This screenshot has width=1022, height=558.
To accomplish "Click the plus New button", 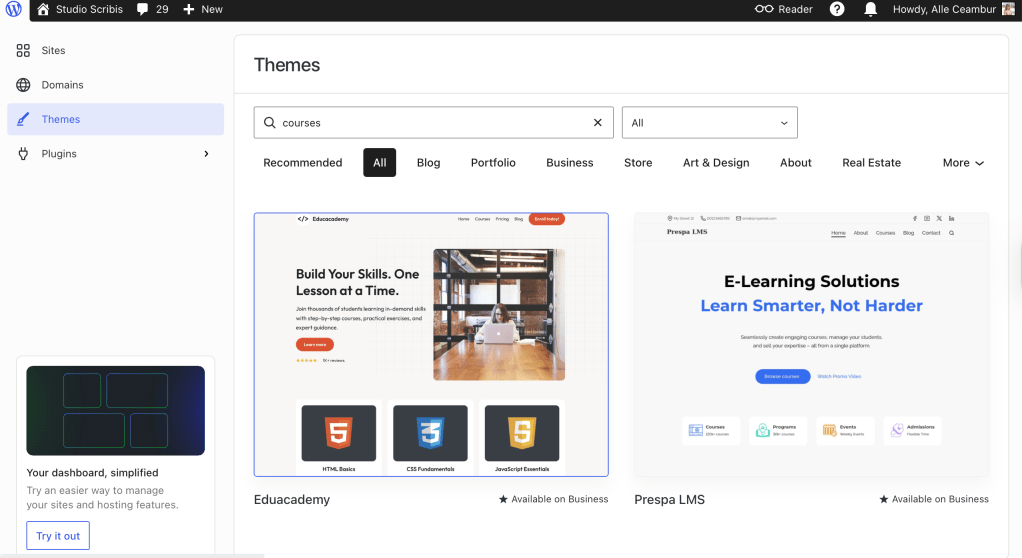I will point(203,9).
